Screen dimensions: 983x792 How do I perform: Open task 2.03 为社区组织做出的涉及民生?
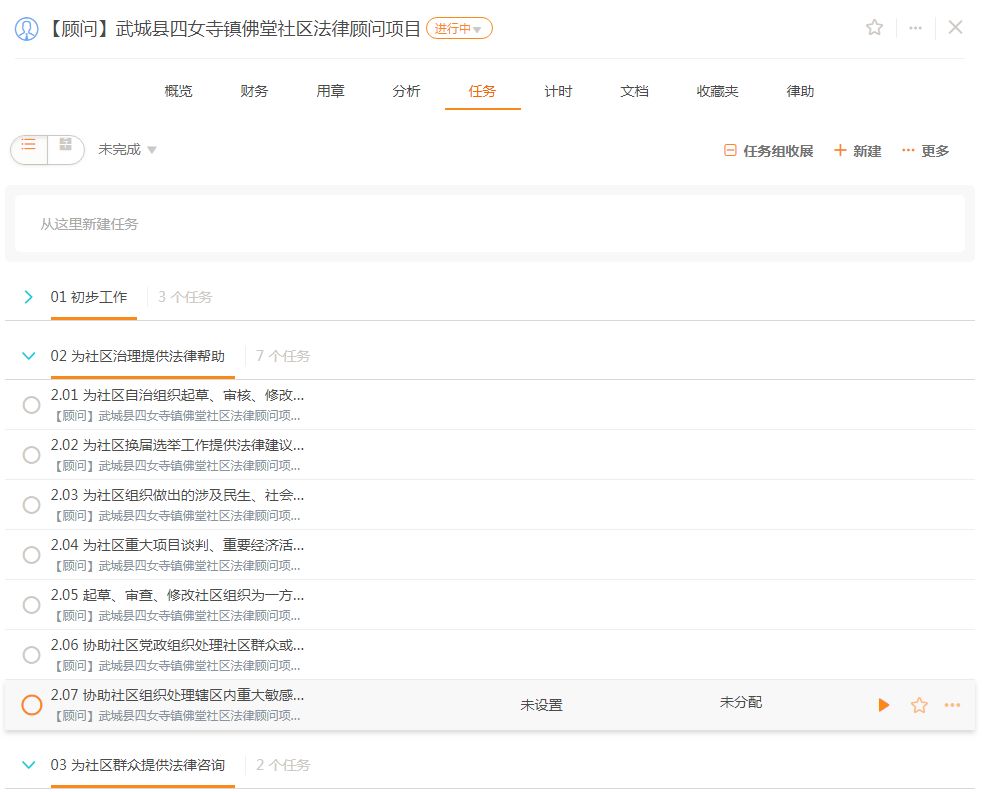177,495
